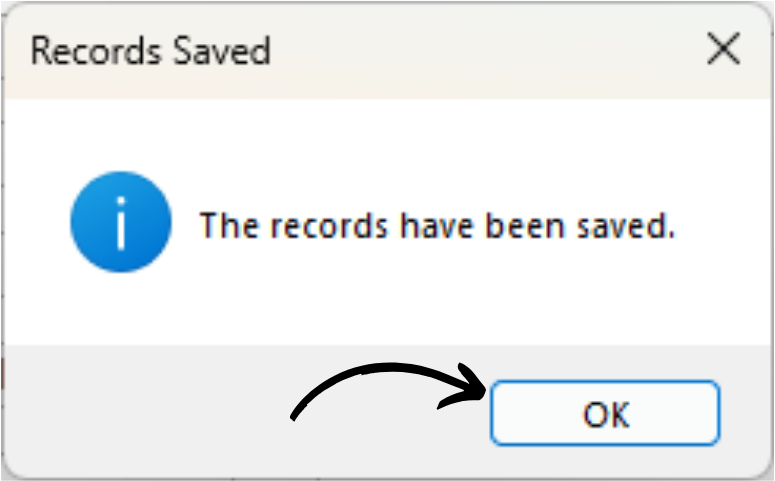Acknowledge the notification by clicking OK
The image size is (775, 481).
(x=605, y=413)
